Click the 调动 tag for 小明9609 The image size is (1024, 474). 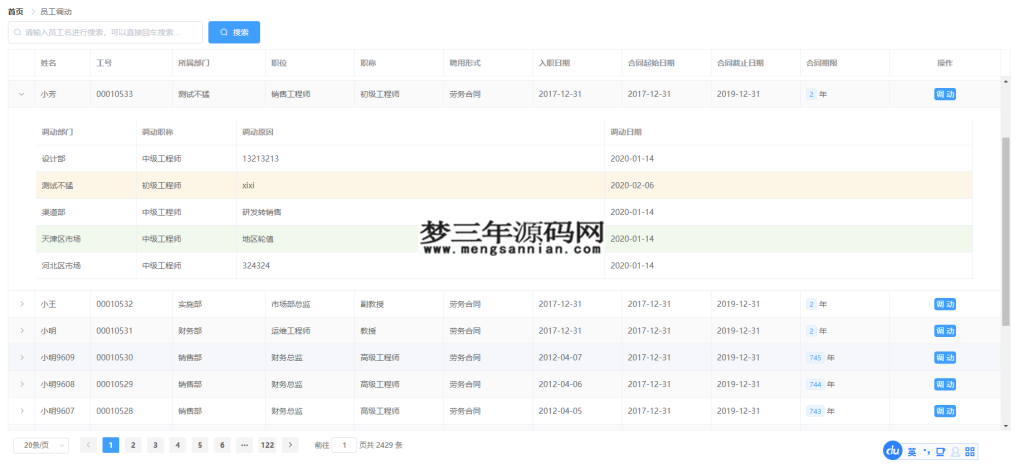[945, 358]
